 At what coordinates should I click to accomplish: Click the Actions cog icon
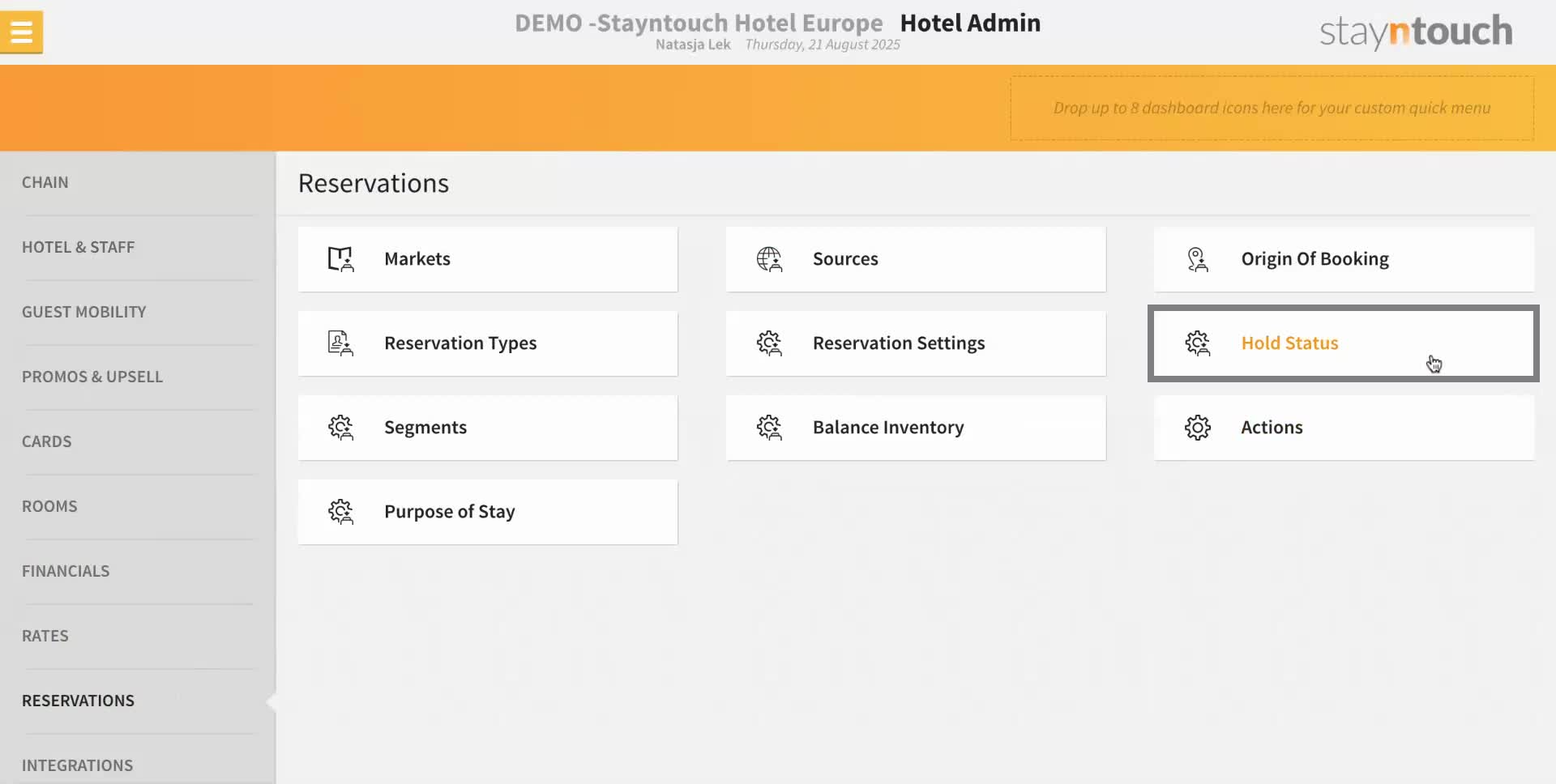[1197, 428]
